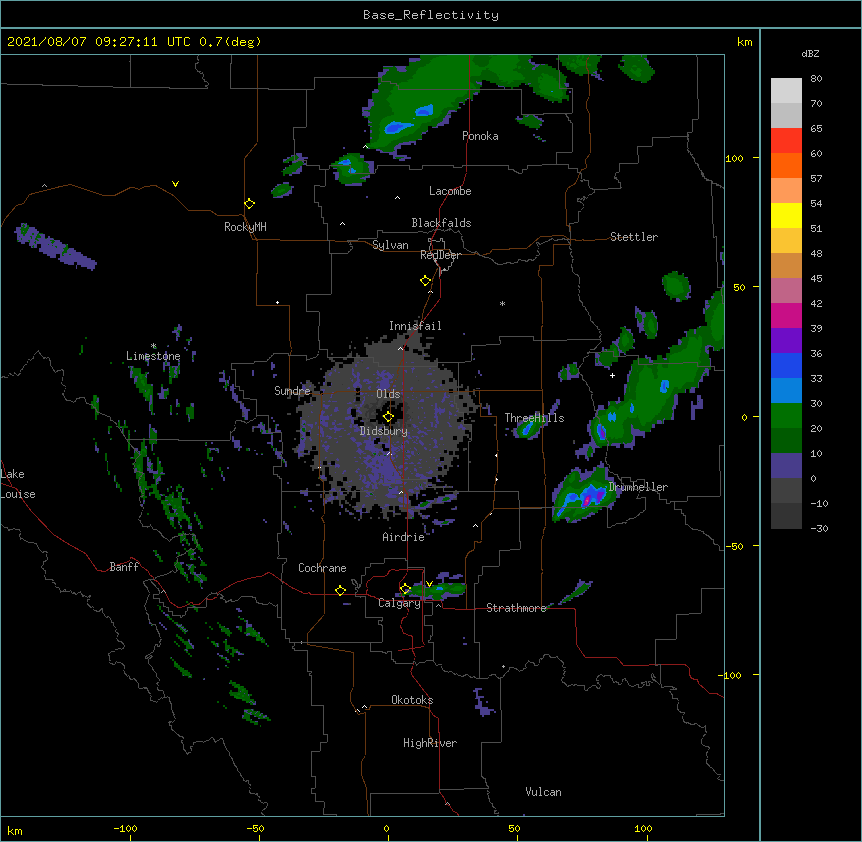
Task: Click the Calgary city label
Action: click(x=399, y=603)
